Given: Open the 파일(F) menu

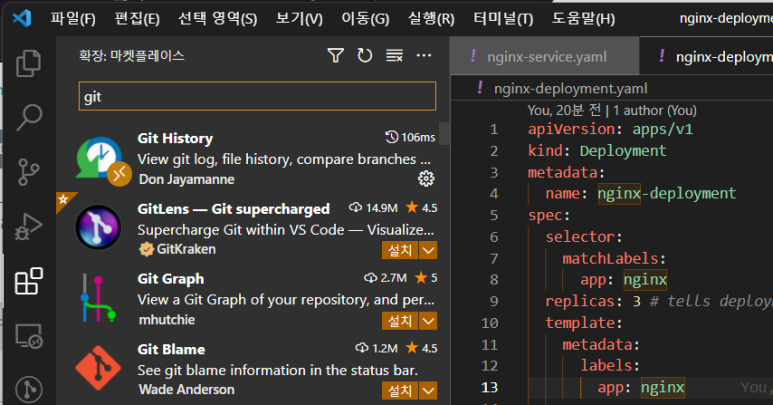Looking at the screenshot, I should [x=73, y=19].
